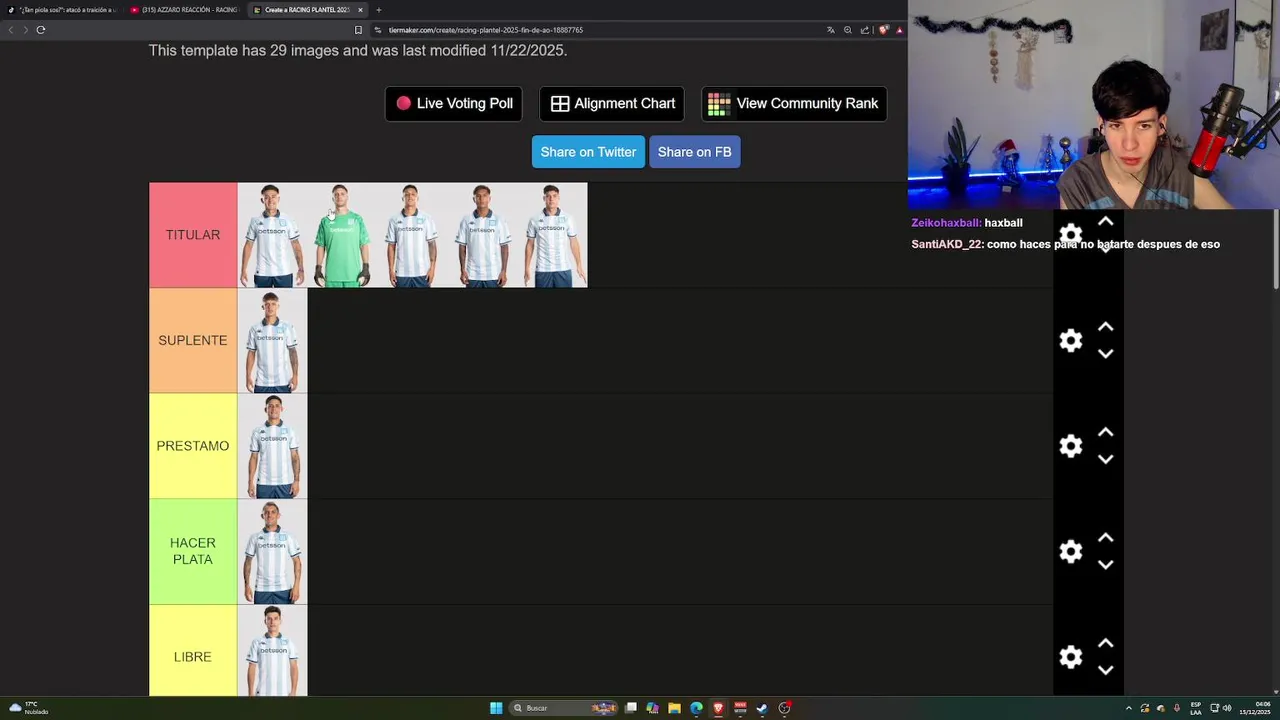Click the TITULAR tier label
1280x720 pixels.
point(193,235)
